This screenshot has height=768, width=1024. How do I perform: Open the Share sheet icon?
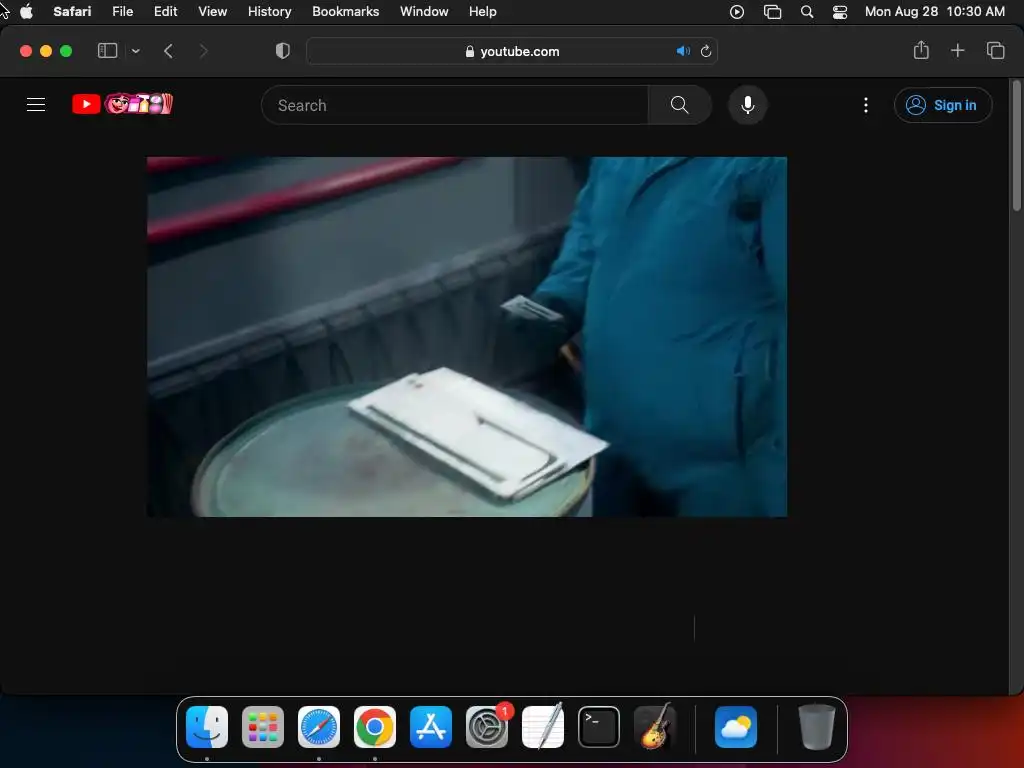[921, 50]
